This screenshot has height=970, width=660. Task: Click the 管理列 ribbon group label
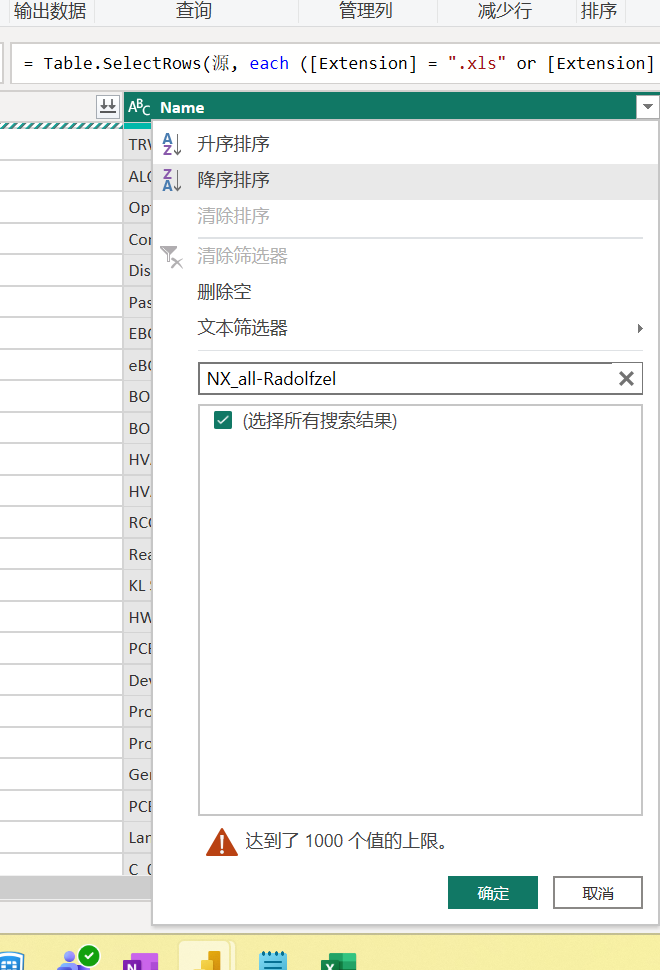(x=366, y=11)
